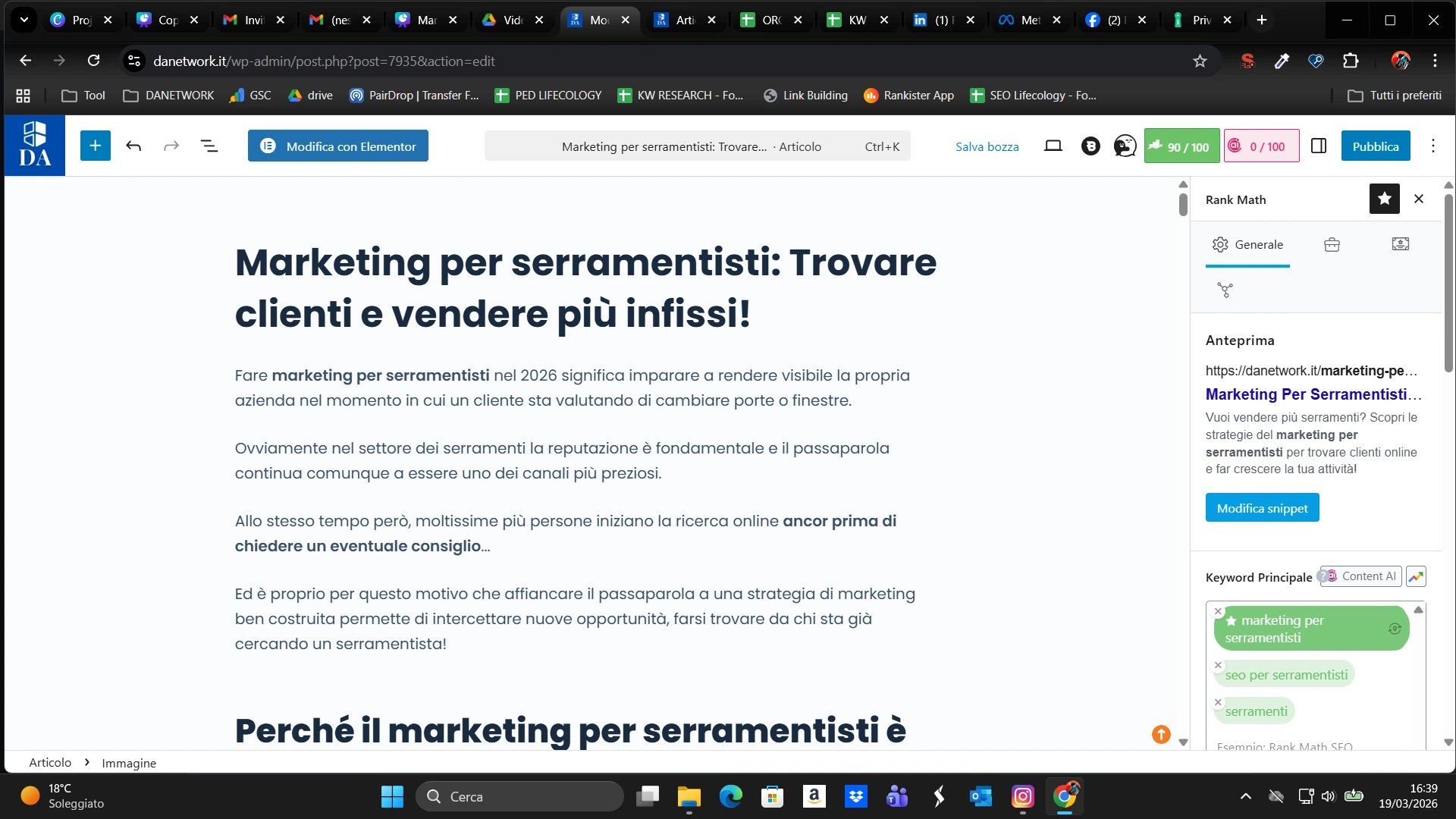Open document overview list icon
This screenshot has width=1456, height=819.
[209, 146]
